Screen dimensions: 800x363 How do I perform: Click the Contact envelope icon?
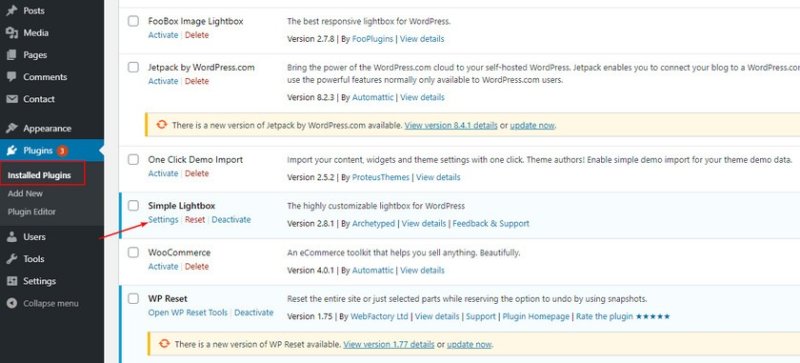(12, 99)
